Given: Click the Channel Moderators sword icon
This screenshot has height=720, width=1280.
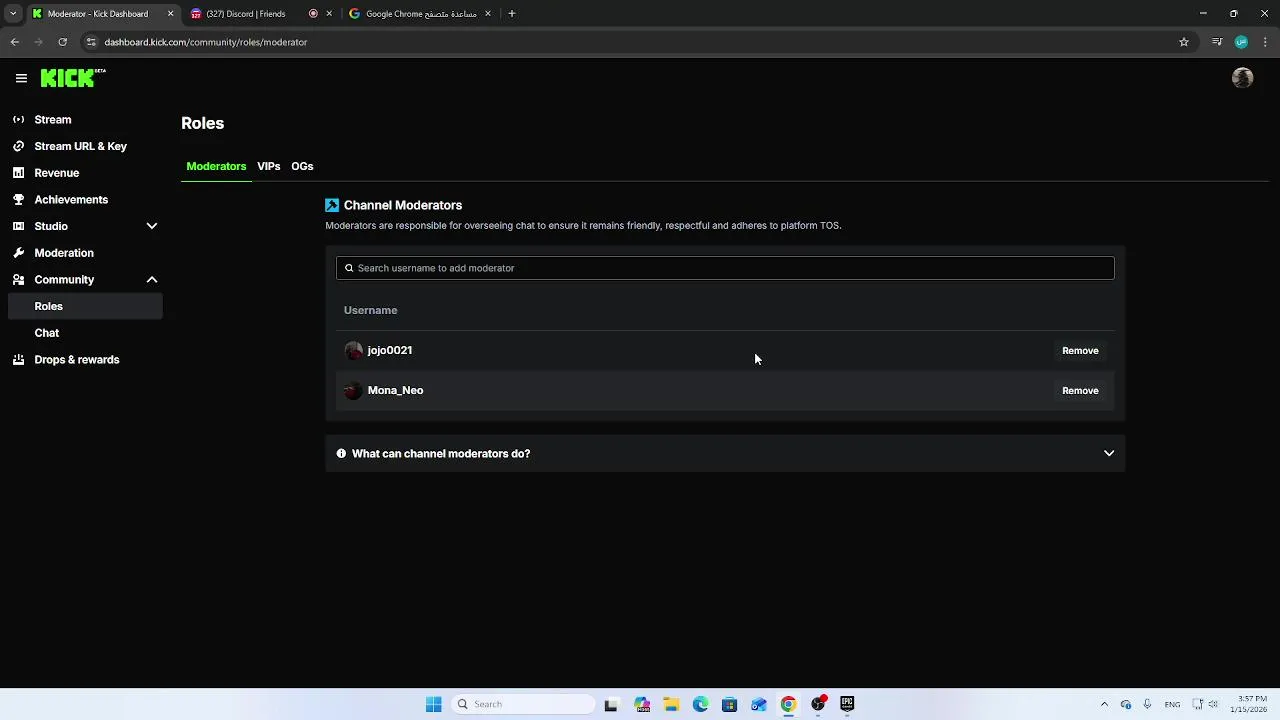Looking at the screenshot, I should (x=332, y=205).
